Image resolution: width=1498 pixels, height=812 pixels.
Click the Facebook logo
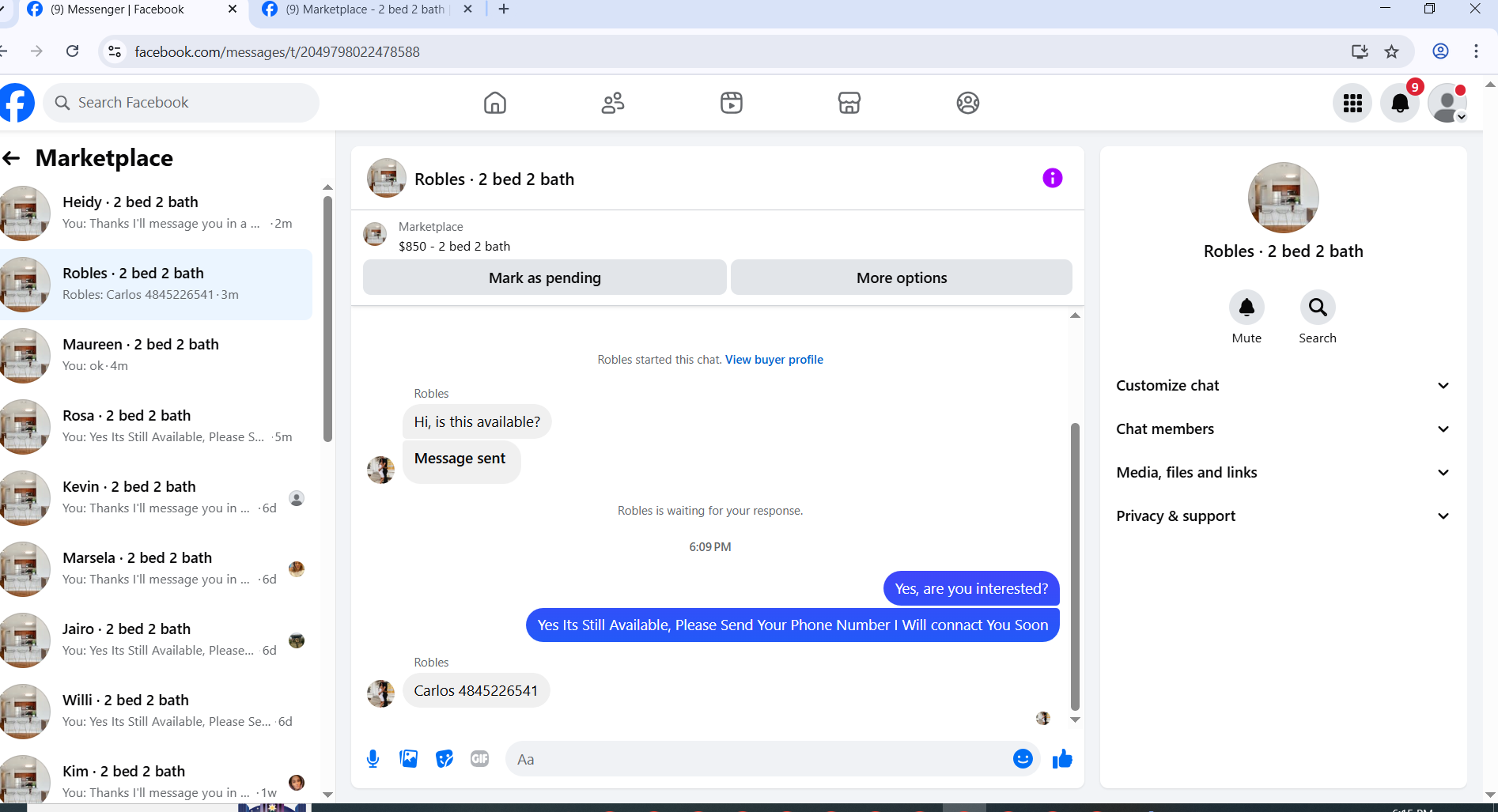point(16,103)
